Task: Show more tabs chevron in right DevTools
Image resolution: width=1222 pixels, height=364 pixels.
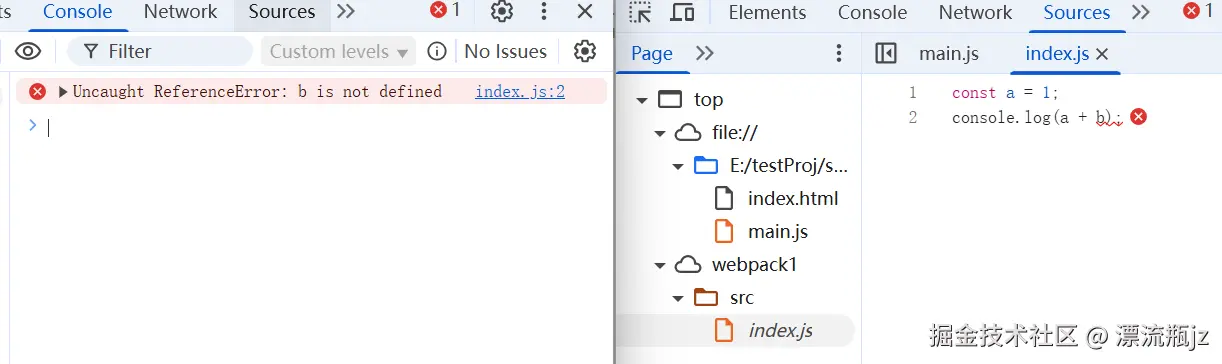Action: tap(1140, 12)
